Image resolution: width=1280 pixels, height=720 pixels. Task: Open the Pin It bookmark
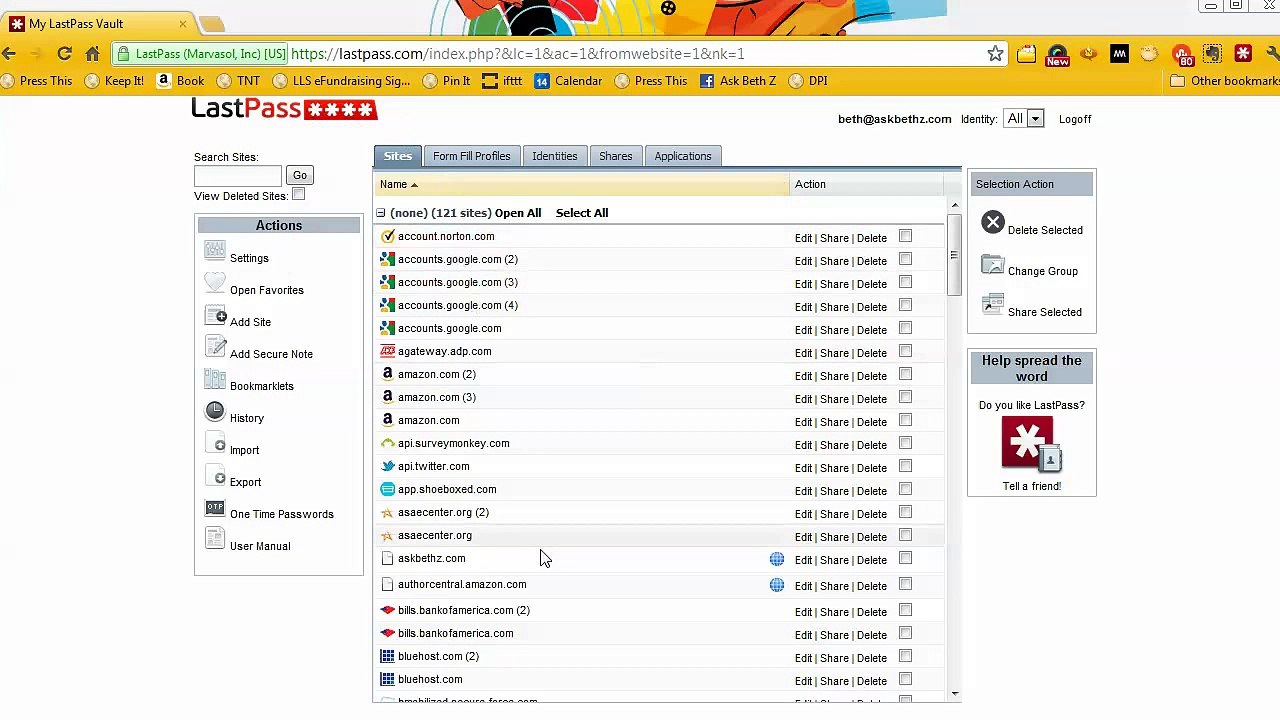[446, 81]
